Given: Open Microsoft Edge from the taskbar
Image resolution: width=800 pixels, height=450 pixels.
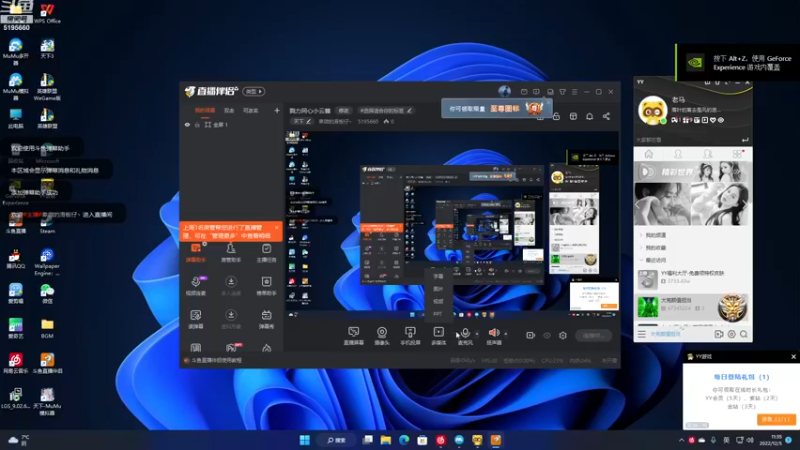Looking at the screenshot, I should [404, 440].
